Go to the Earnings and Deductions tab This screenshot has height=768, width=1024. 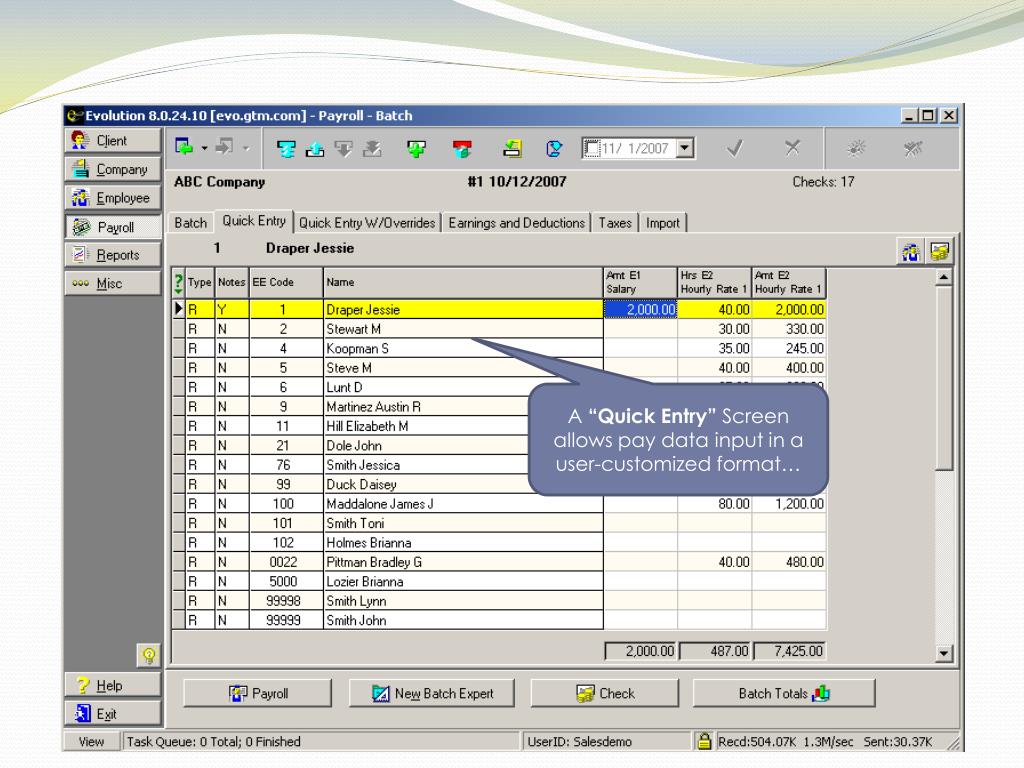tap(517, 223)
